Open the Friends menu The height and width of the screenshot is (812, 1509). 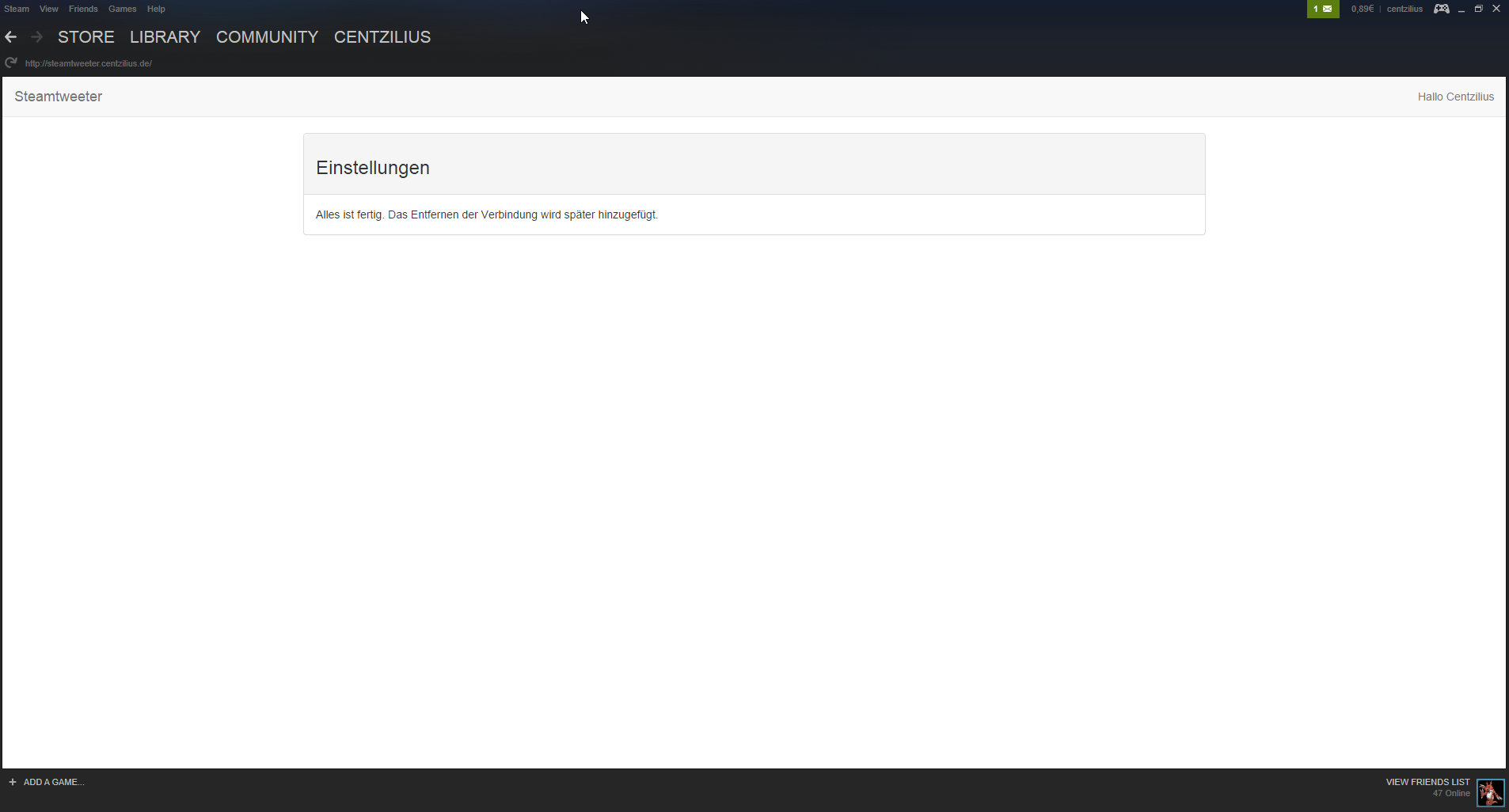coord(83,9)
